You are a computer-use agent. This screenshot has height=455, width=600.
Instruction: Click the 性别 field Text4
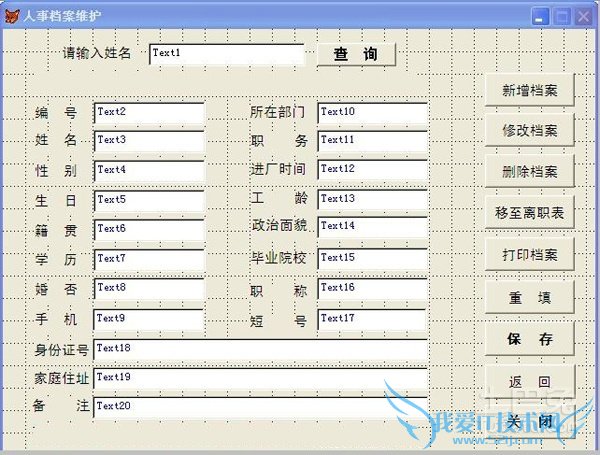pos(149,171)
